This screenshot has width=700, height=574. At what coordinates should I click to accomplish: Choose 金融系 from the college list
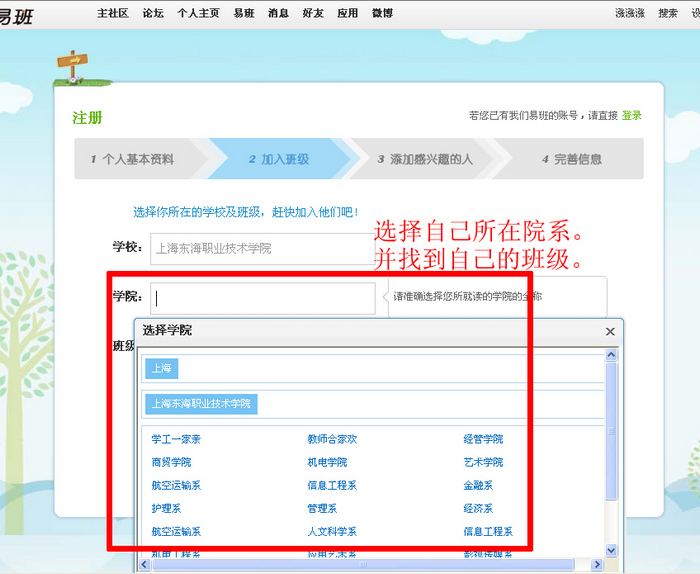[x=478, y=486]
